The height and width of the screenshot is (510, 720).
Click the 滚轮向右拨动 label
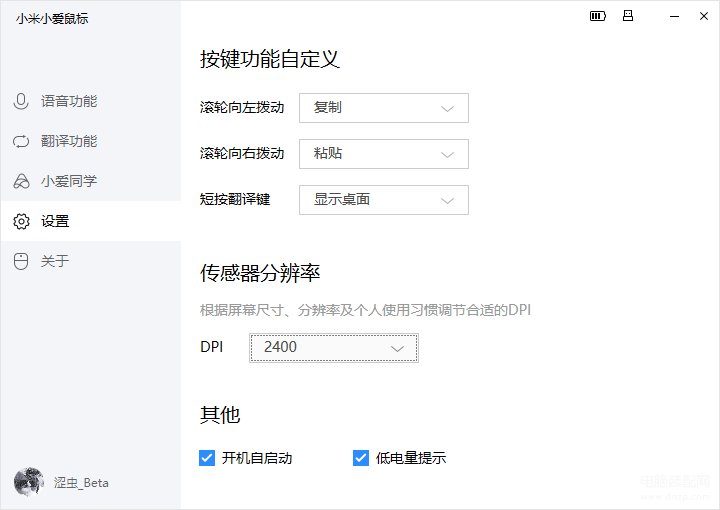click(x=242, y=153)
